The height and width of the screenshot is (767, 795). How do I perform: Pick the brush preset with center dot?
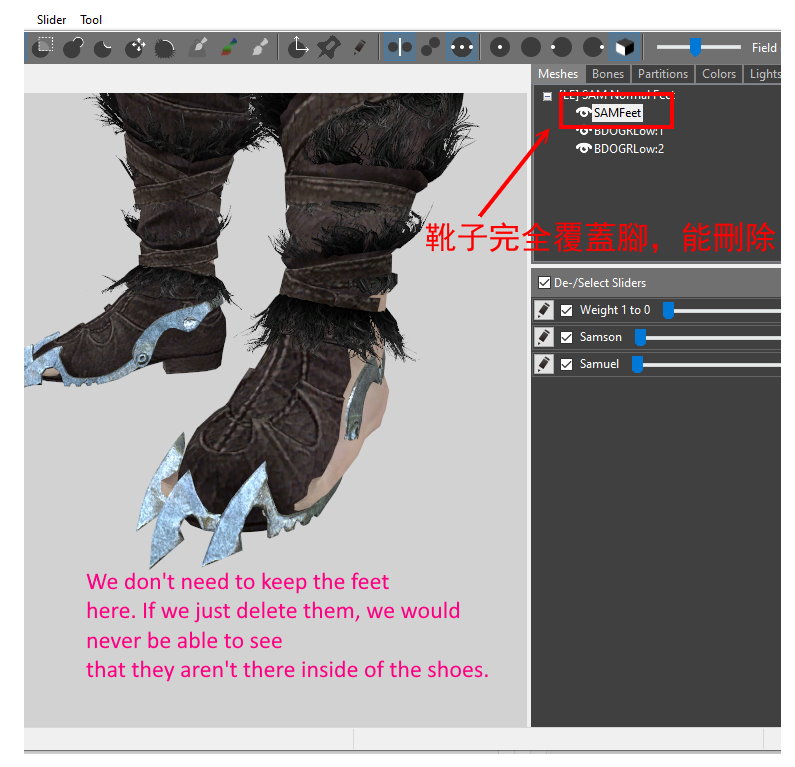pyautogui.click(x=500, y=47)
